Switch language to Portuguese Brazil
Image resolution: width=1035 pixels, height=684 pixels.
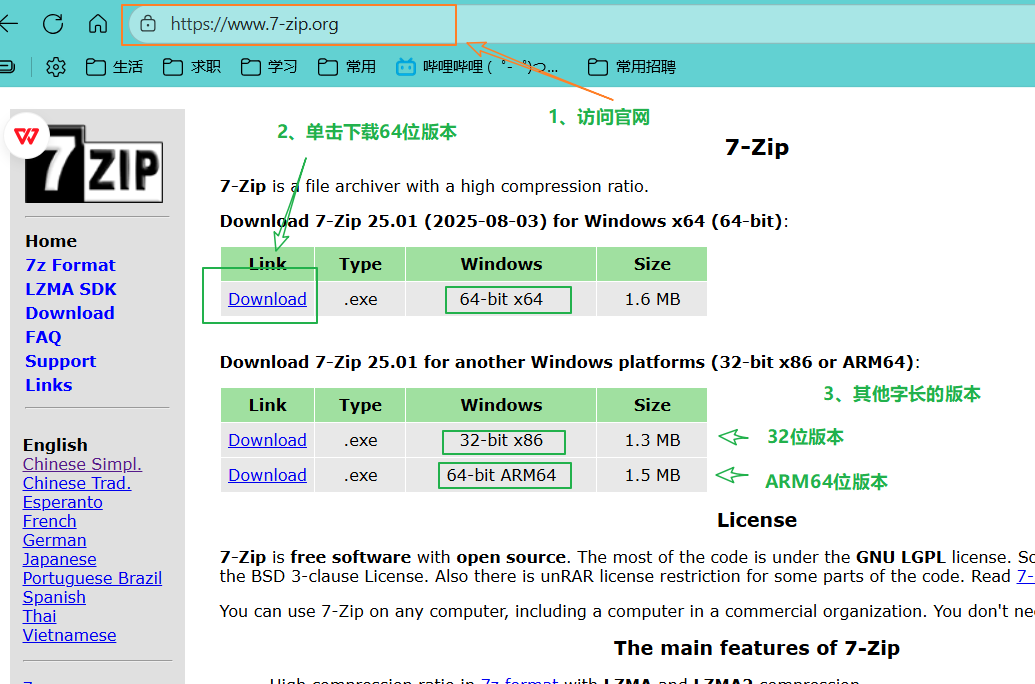click(x=92, y=578)
